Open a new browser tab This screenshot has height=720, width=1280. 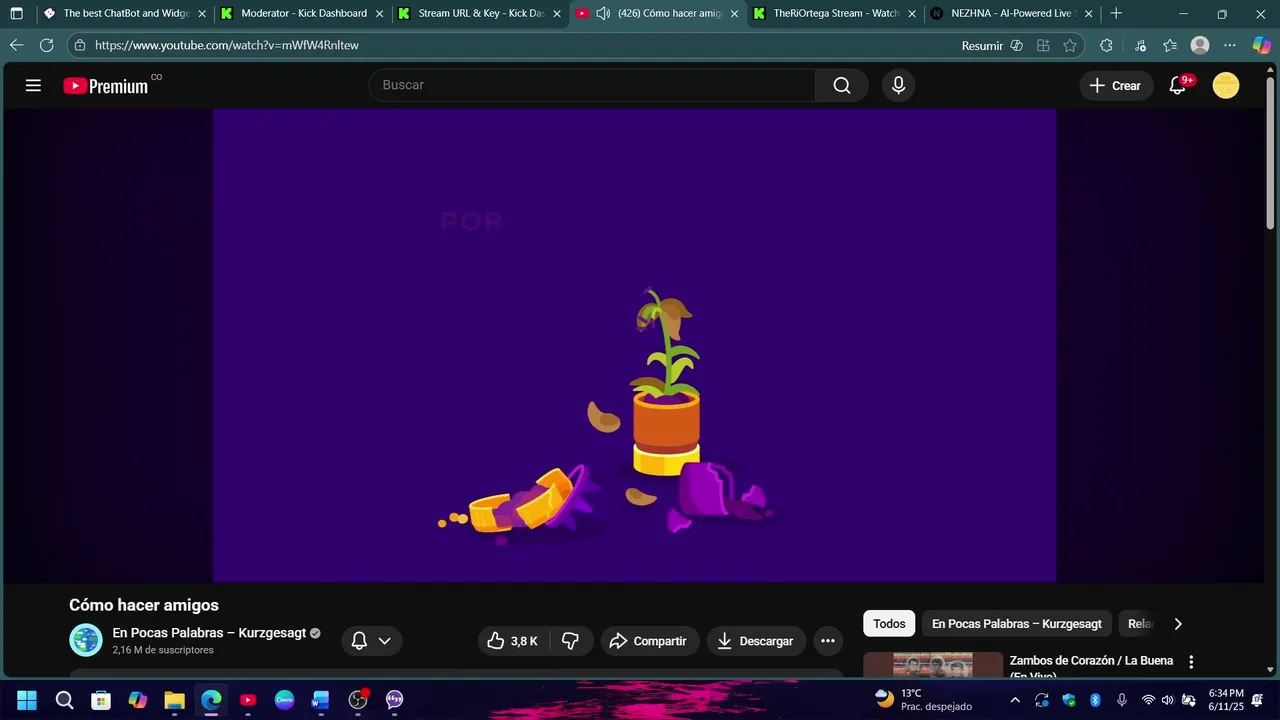click(1116, 14)
